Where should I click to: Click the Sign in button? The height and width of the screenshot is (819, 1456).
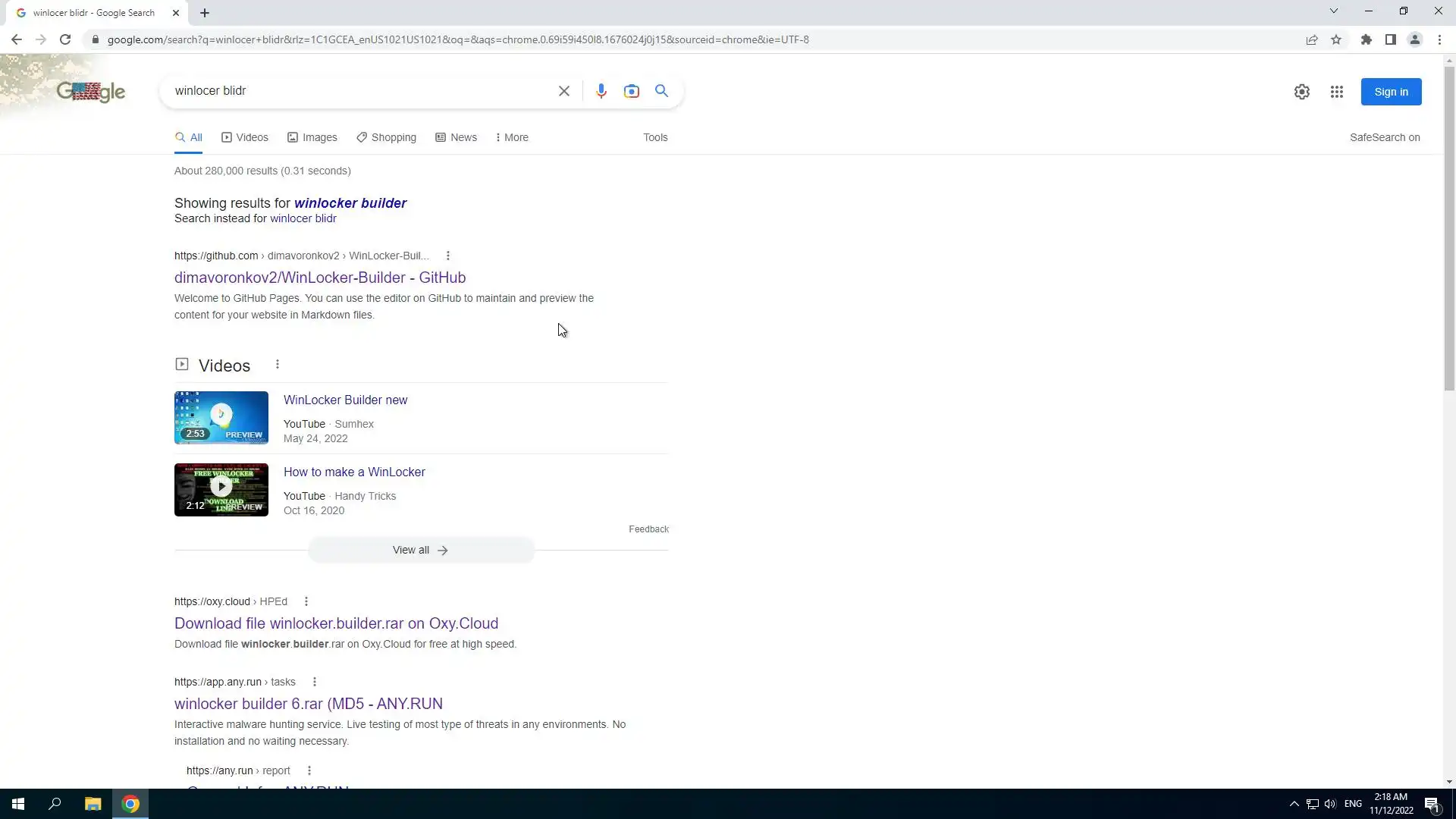1390,92
